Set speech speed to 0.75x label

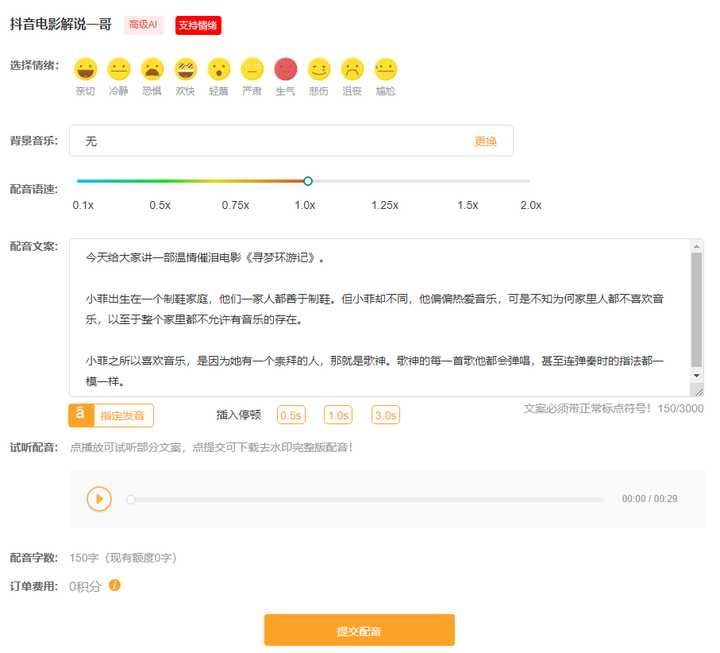(x=235, y=205)
